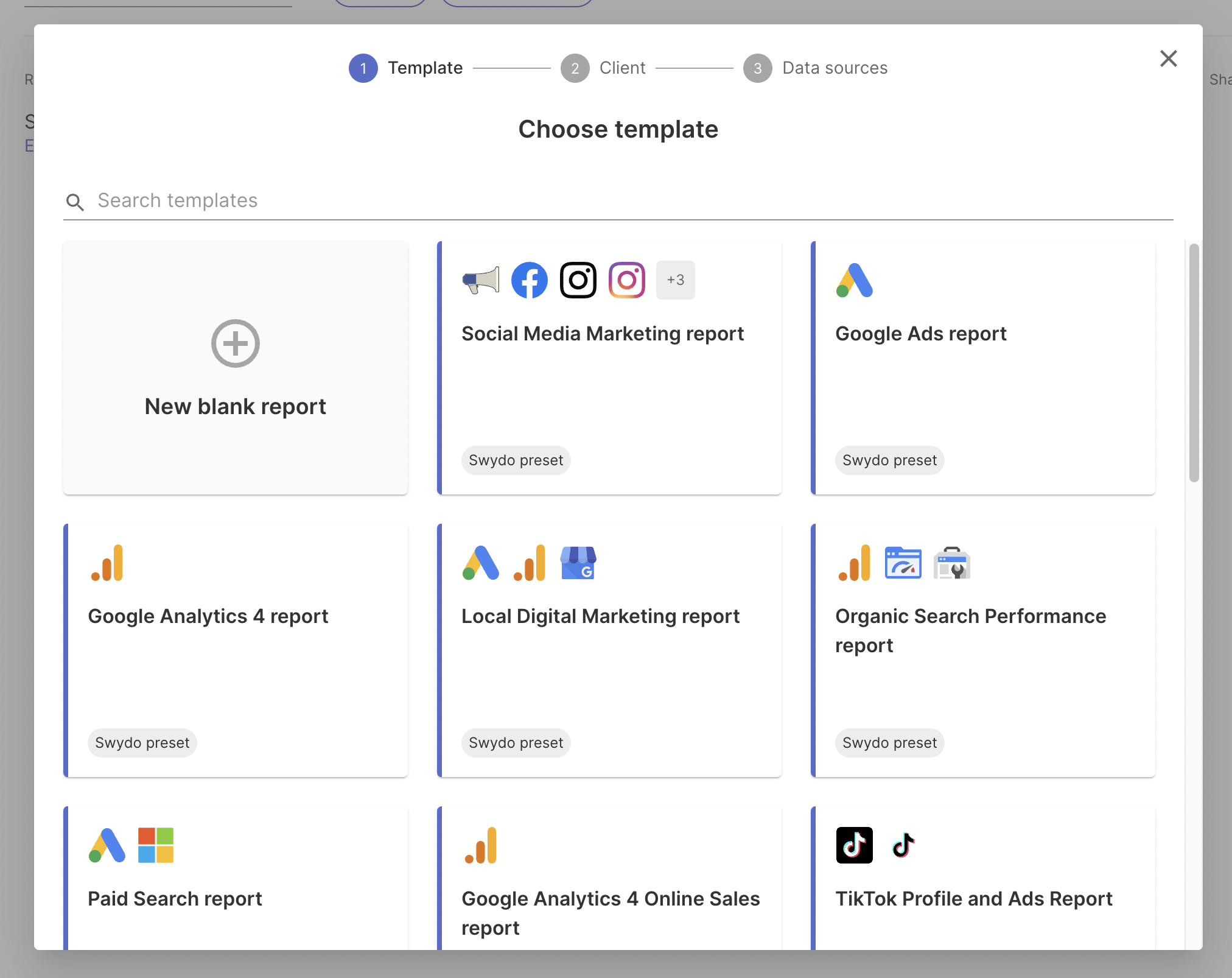Screen dimensions: 1232x978
Task: Click the Search Console toolbox icon on Organic Search card
Action: 952,563
